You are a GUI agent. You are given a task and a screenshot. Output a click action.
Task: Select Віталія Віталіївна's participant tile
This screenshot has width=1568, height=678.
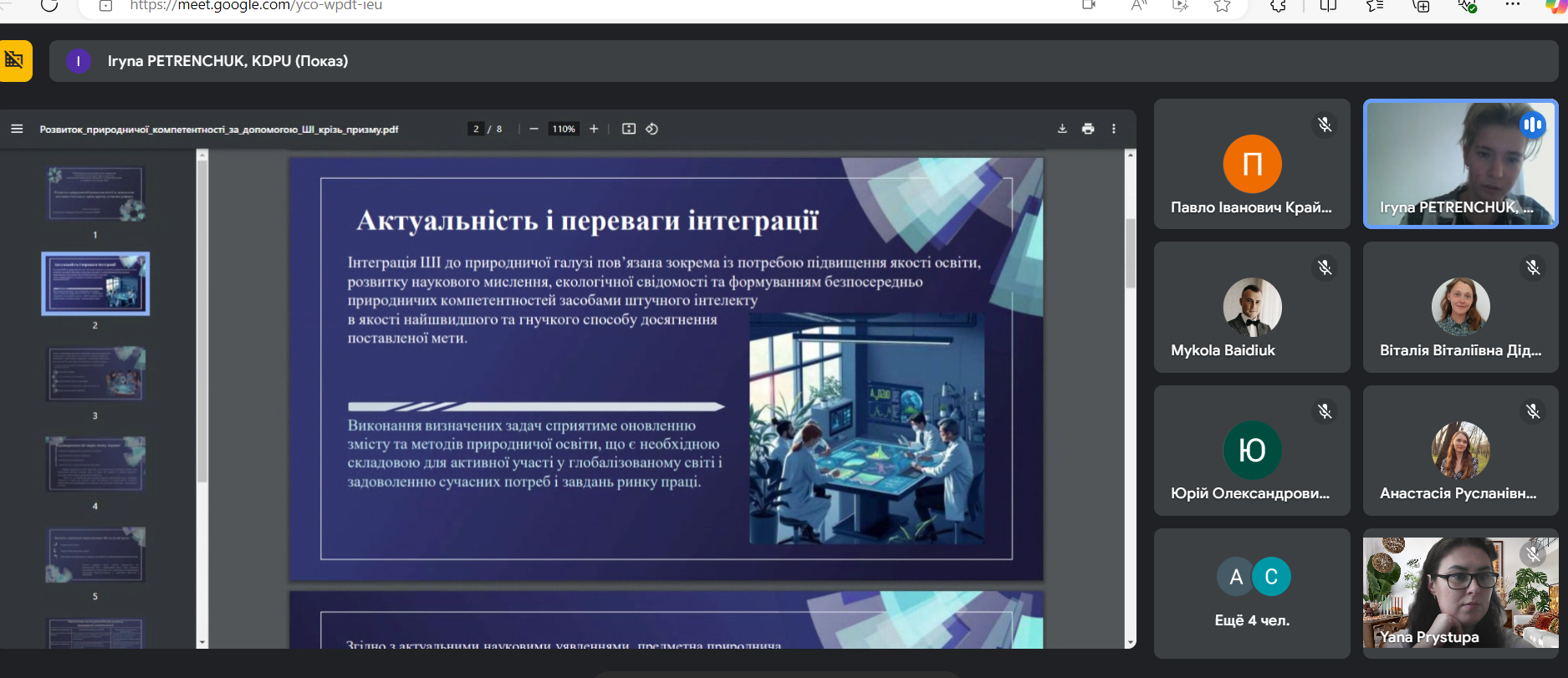(1460, 307)
